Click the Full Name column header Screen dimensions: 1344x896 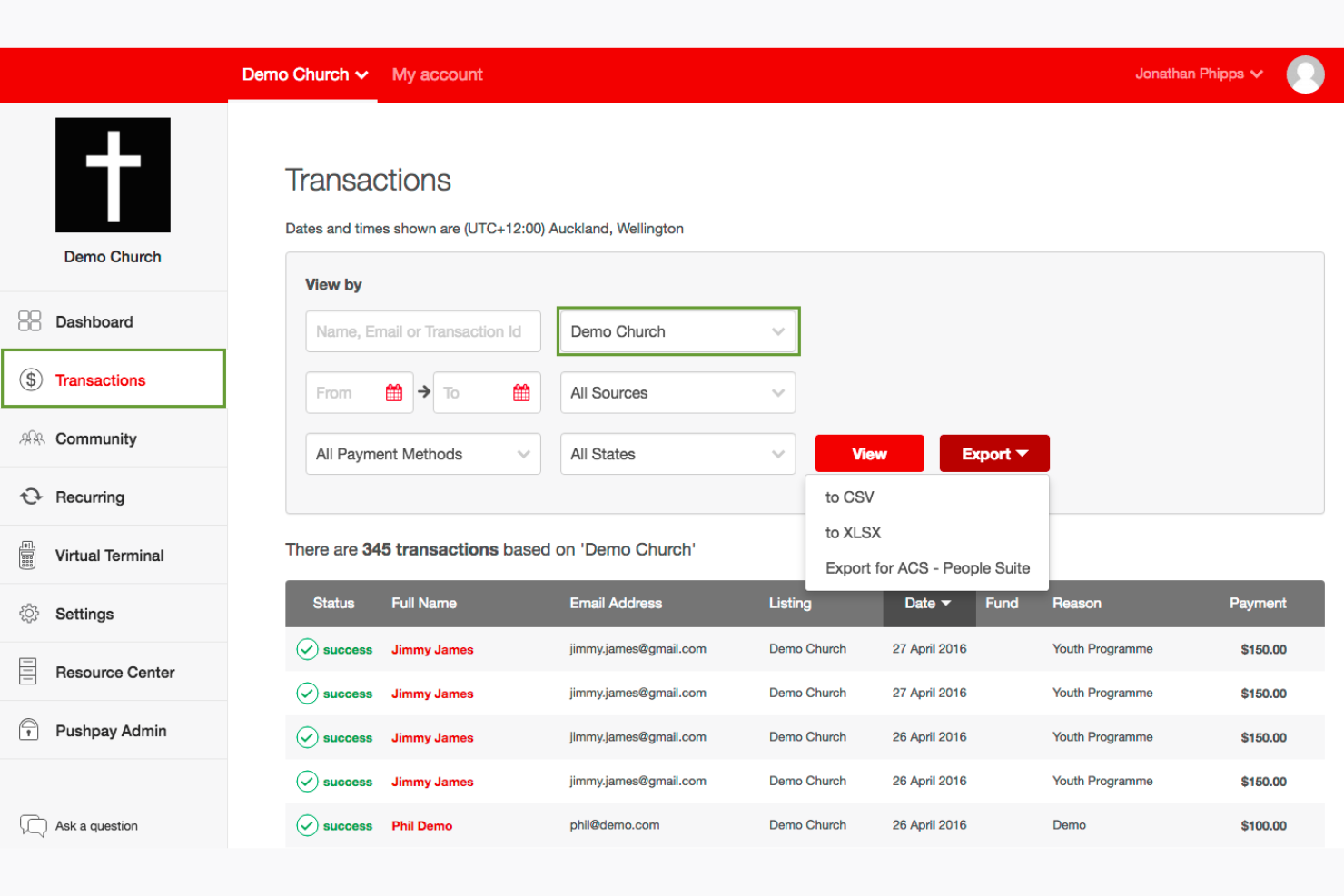pos(424,604)
